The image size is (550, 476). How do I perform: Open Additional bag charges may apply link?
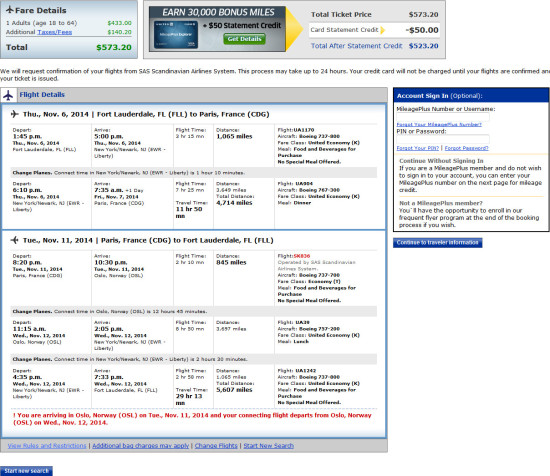click(141, 445)
